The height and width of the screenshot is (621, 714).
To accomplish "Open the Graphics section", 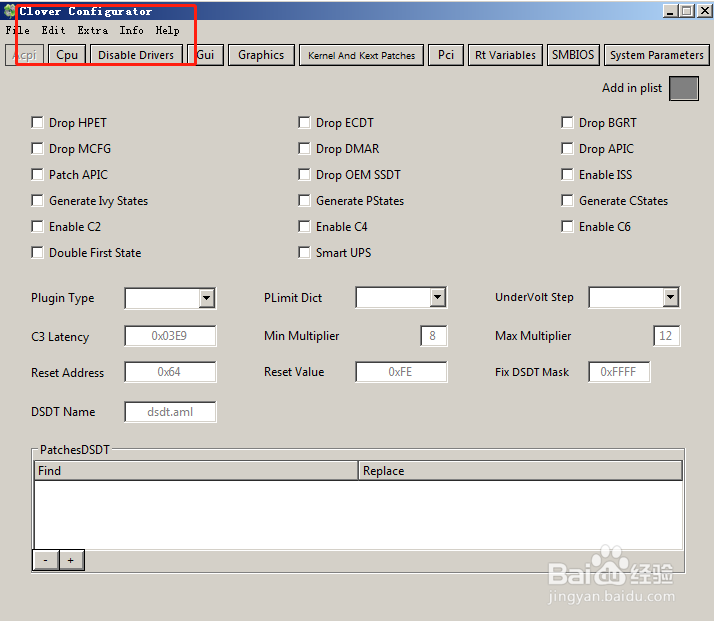I will point(261,55).
